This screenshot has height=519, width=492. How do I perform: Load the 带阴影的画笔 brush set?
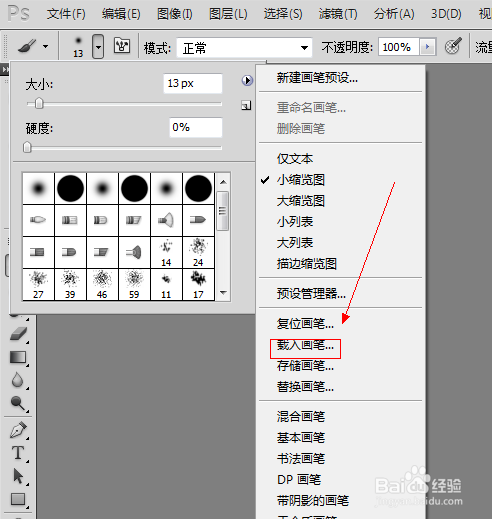pos(313,500)
